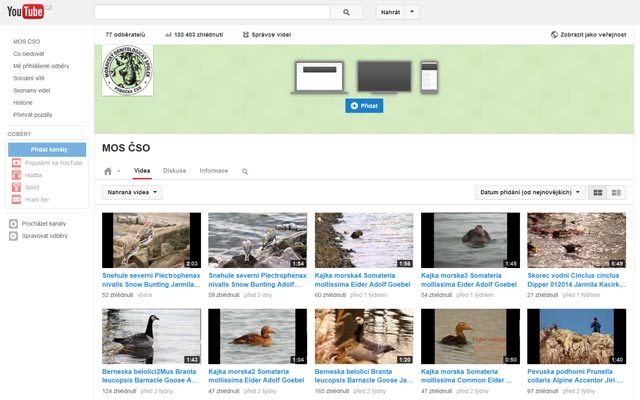
Task: Click the mobile phone preview icon in banner
Action: (429, 77)
